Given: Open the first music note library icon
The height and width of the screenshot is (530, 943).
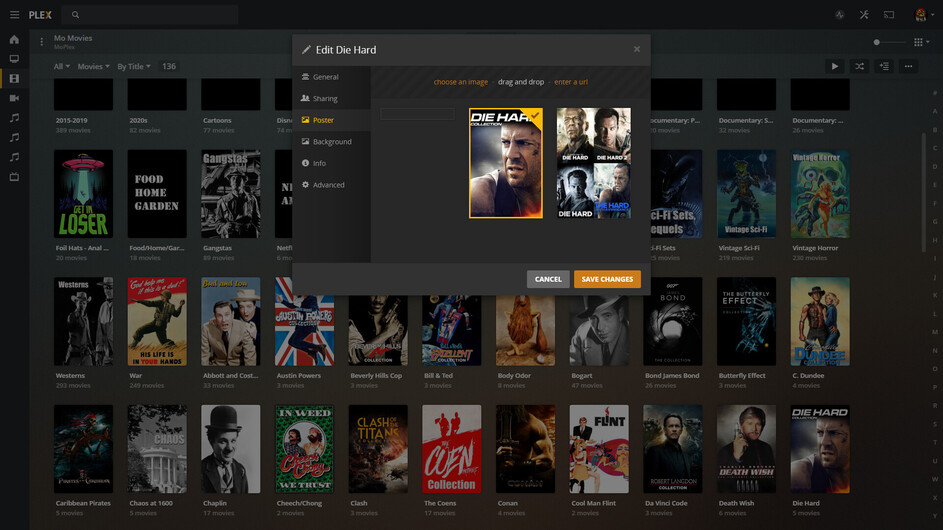Looking at the screenshot, I should pyautogui.click(x=14, y=118).
